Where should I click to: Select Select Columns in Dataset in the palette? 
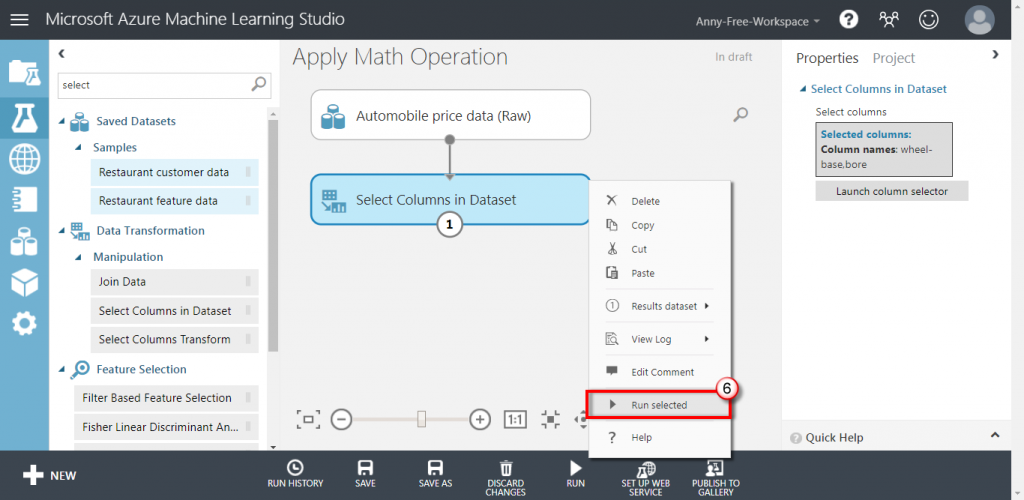(174, 311)
